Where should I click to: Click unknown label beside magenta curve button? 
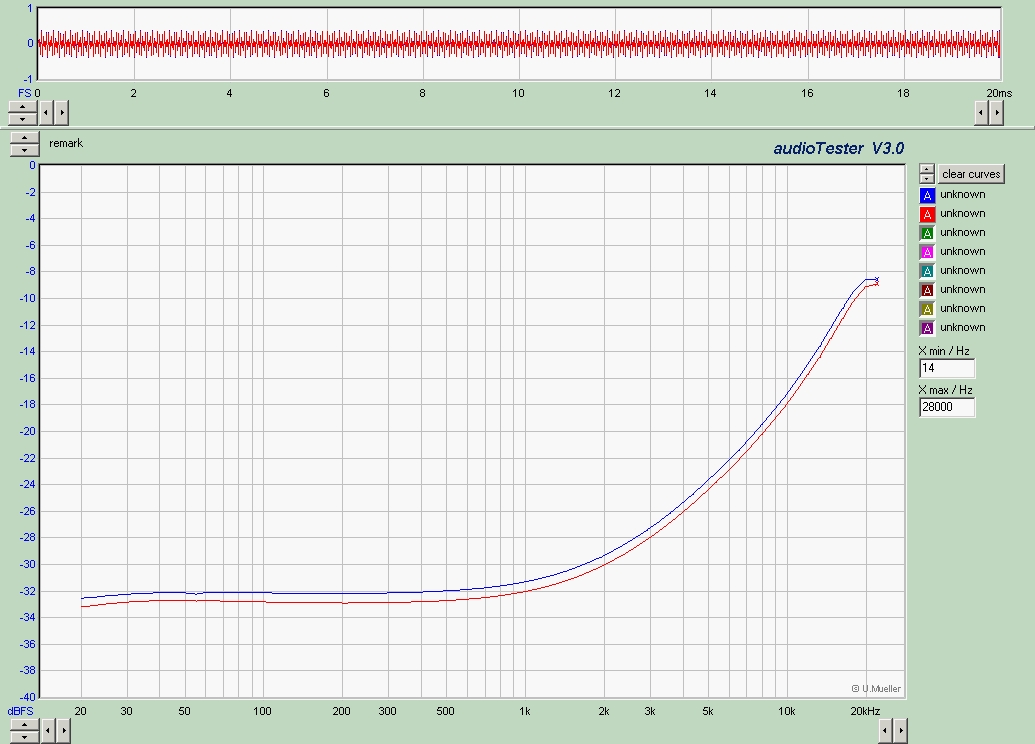coord(962,252)
